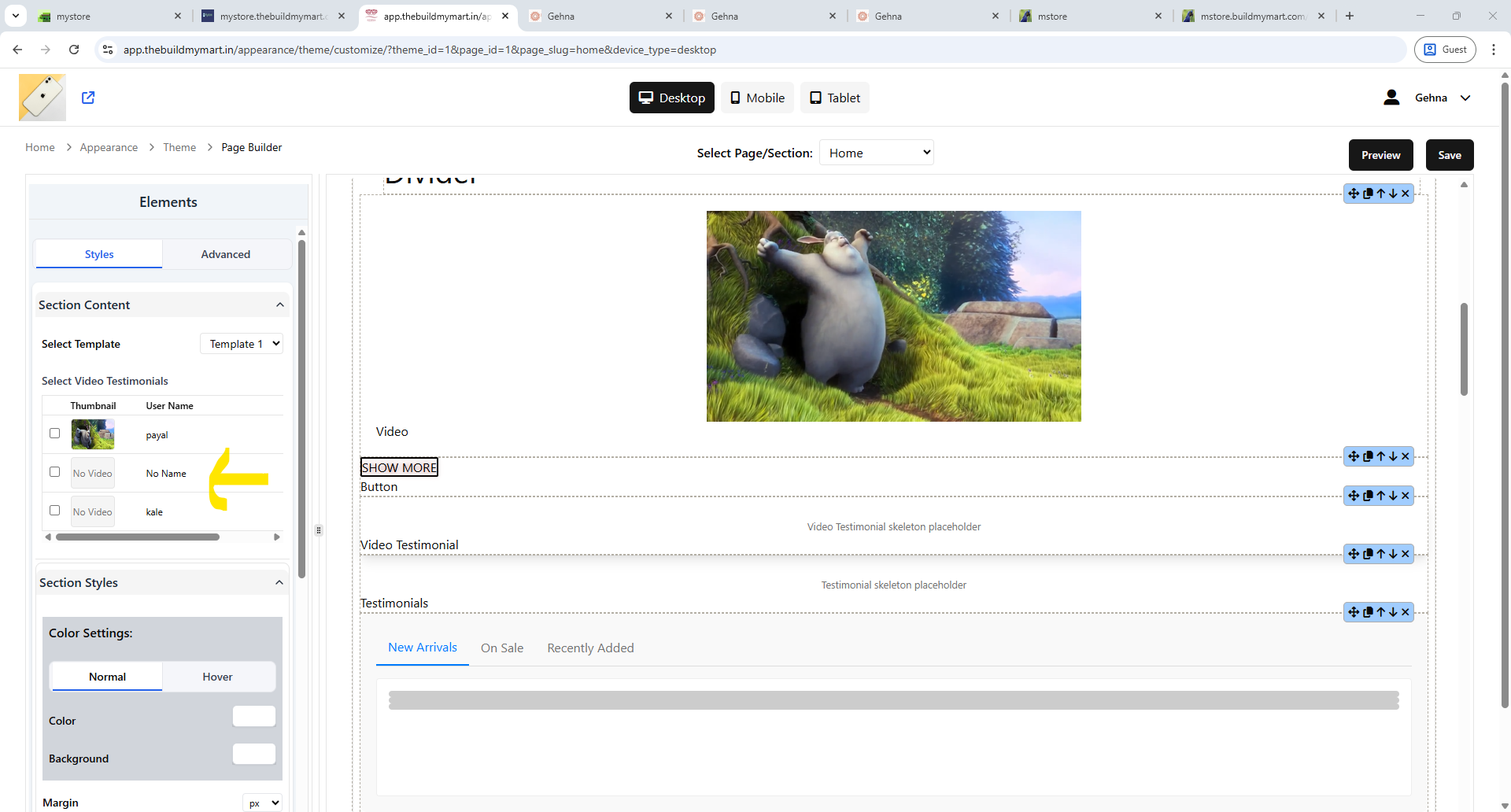Select the Hover color settings tab

click(x=218, y=677)
